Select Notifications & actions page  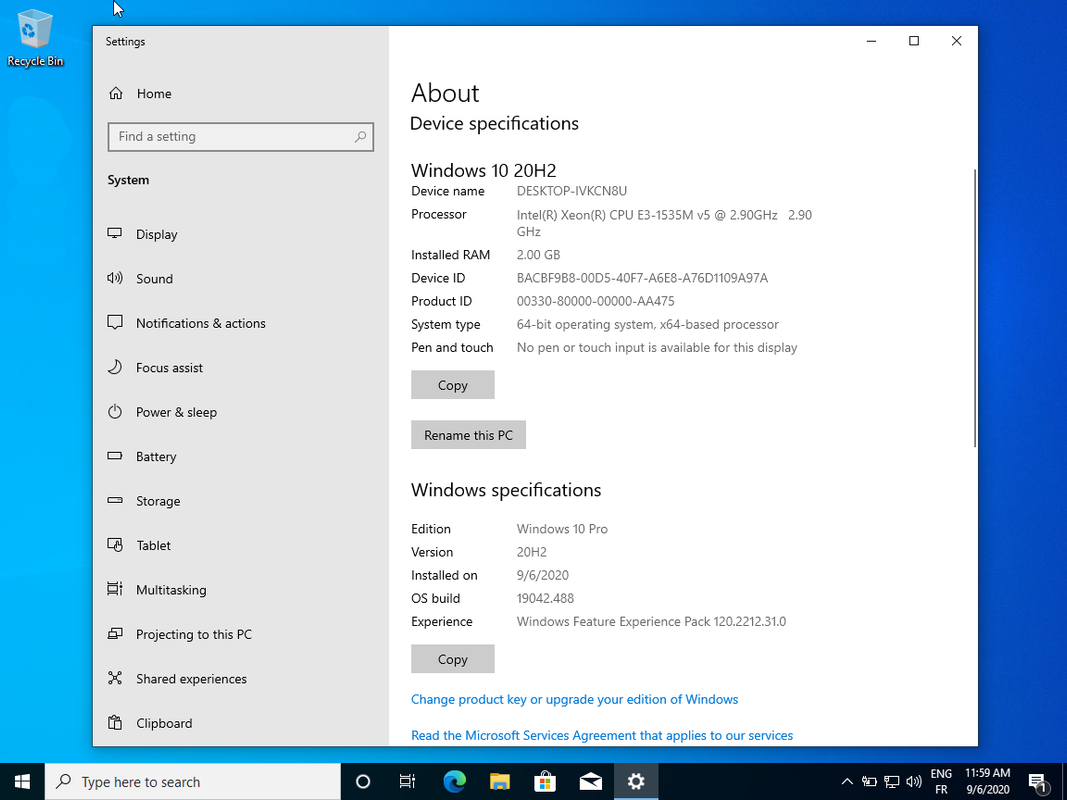point(240,323)
